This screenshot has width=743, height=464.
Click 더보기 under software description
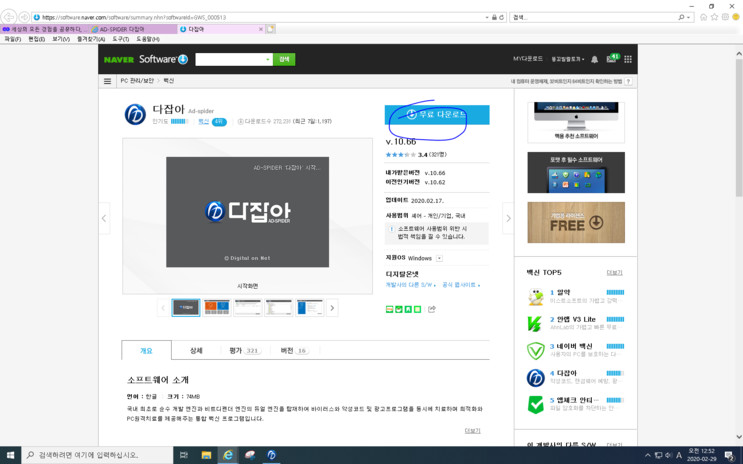click(x=472, y=431)
